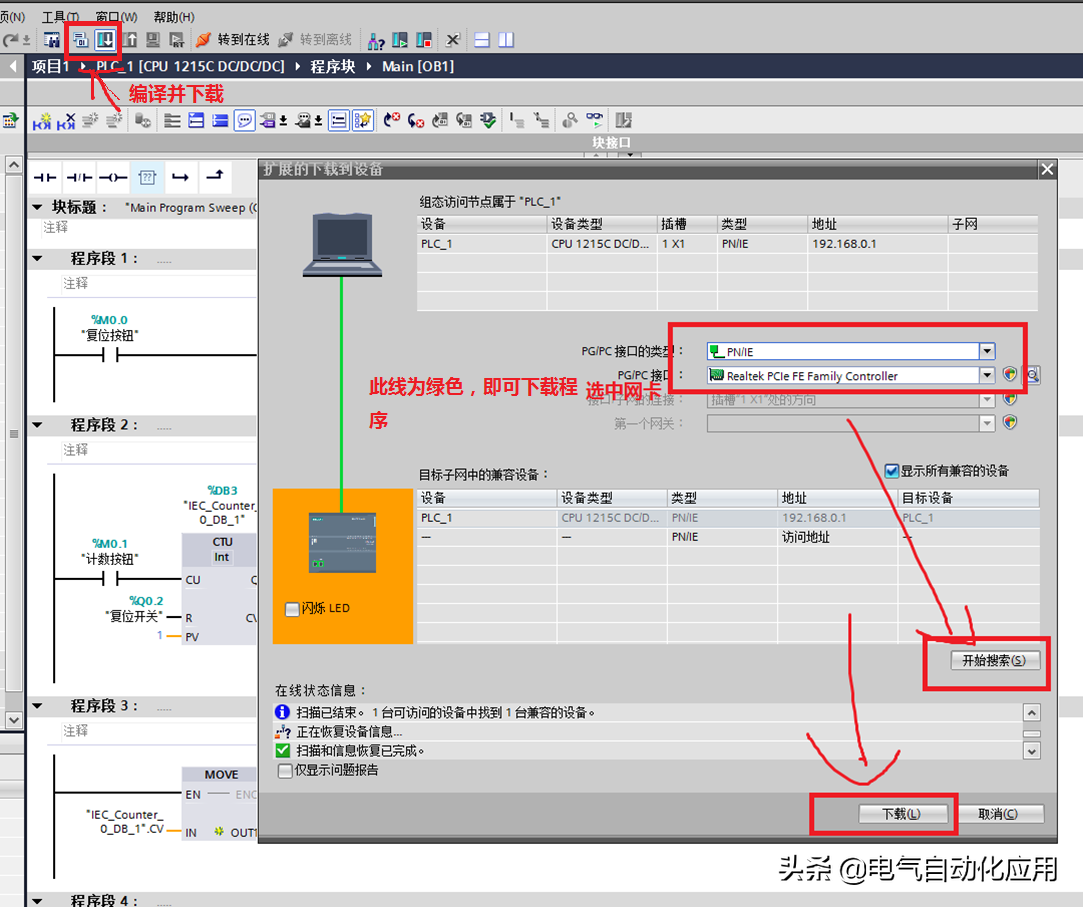Click the Start CPU icon
The height and width of the screenshot is (907, 1083).
(400, 40)
